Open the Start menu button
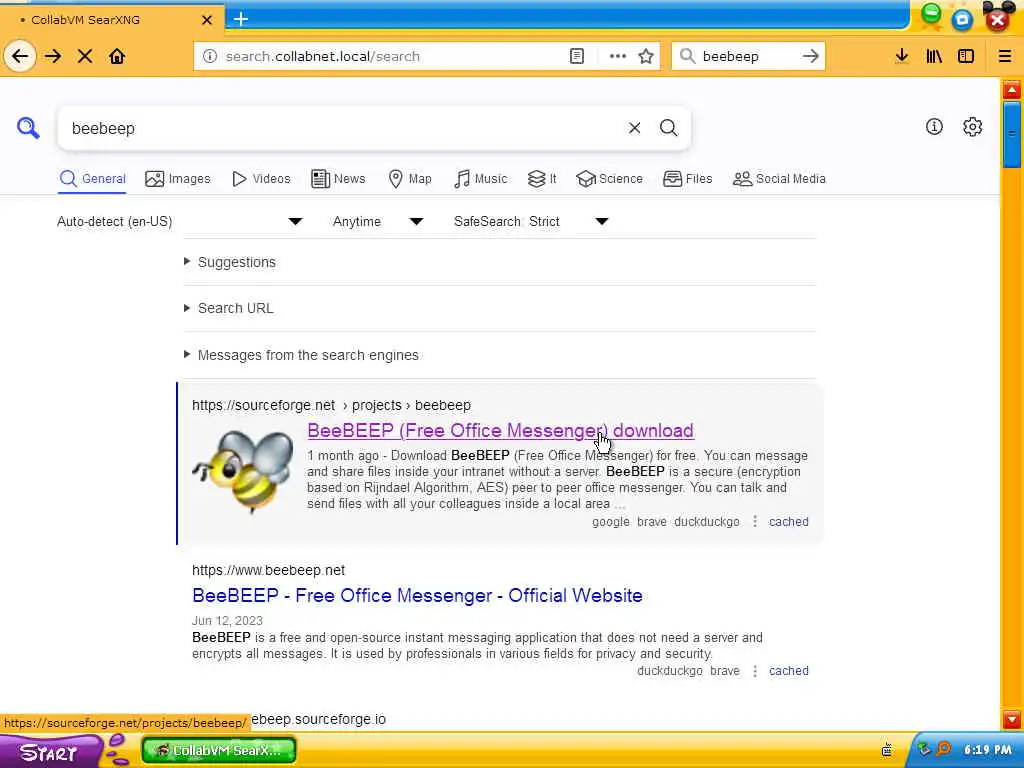 click(49, 752)
